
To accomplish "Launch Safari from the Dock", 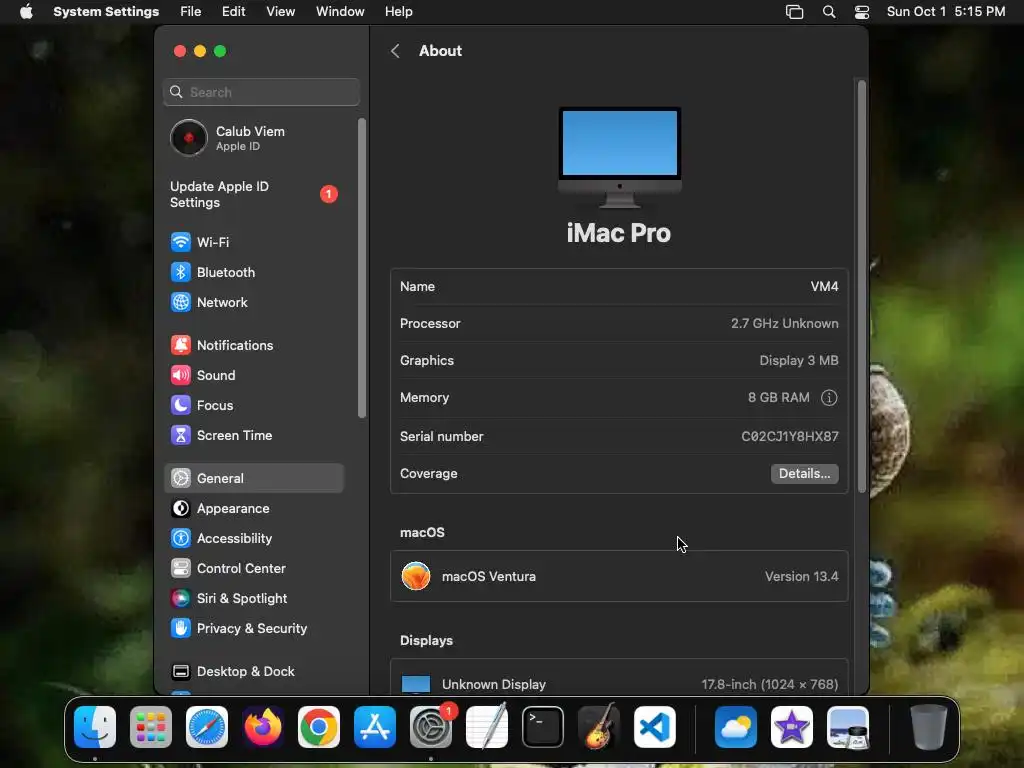I will pos(207,727).
